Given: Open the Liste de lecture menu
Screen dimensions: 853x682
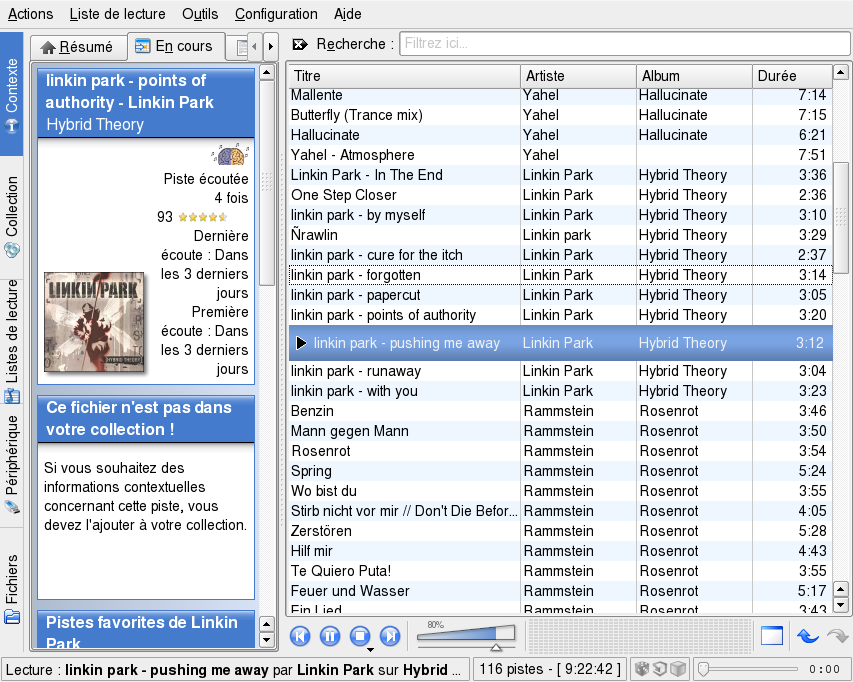Looking at the screenshot, I should pos(118,14).
